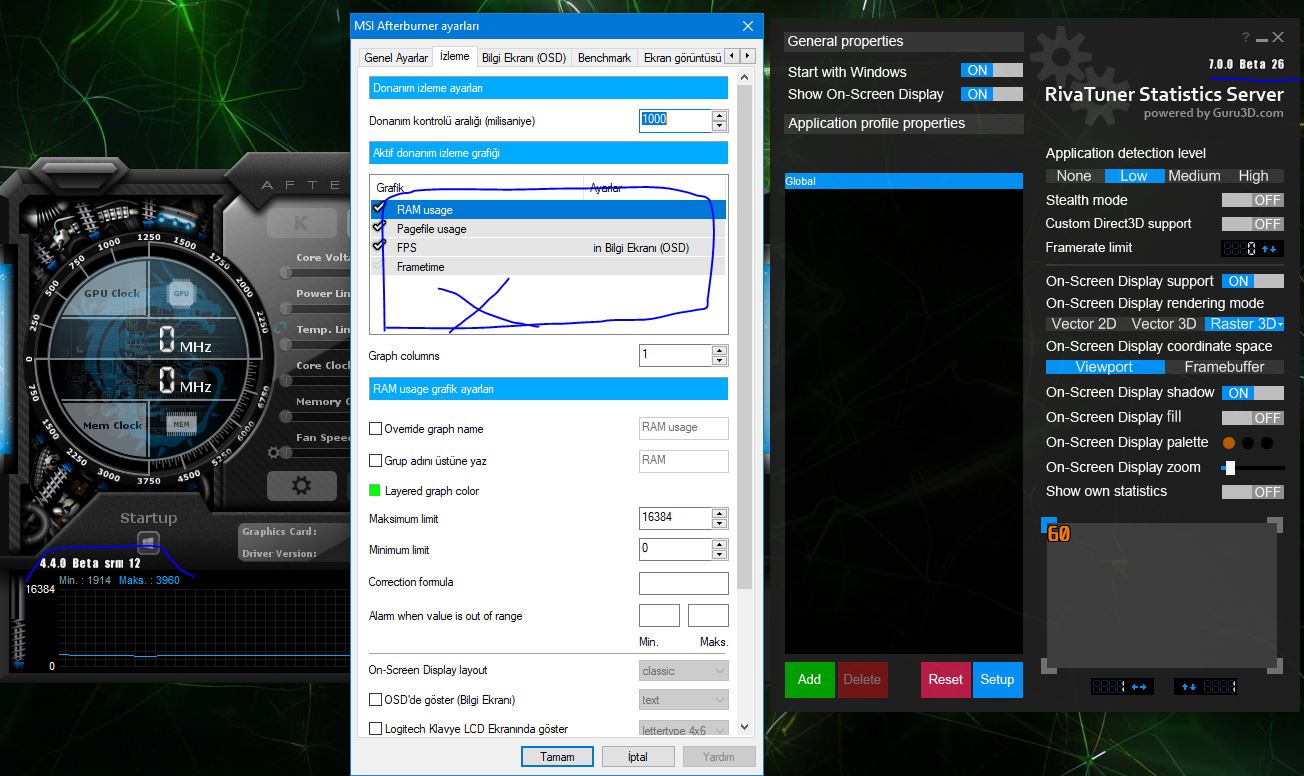Image resolution: width=1304 pixels, height=776 pixels.
Task: Toggle the Startup Windows logo icon
Action: point(148,543)
